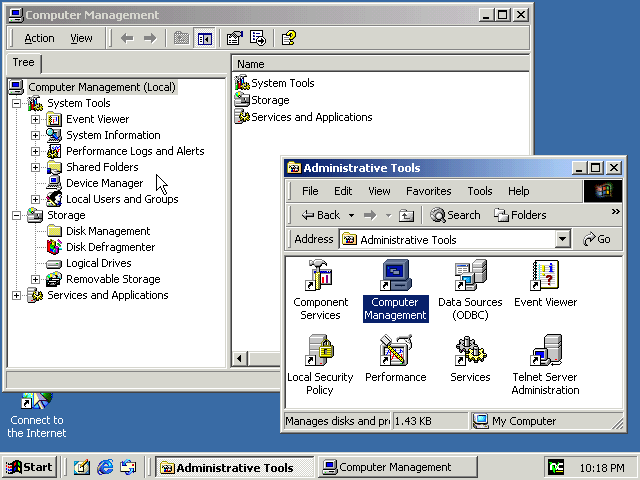Screen dimensions: 640x480
Task: Expand Services and Applications tree node
Action: click(x=16, y=295)
